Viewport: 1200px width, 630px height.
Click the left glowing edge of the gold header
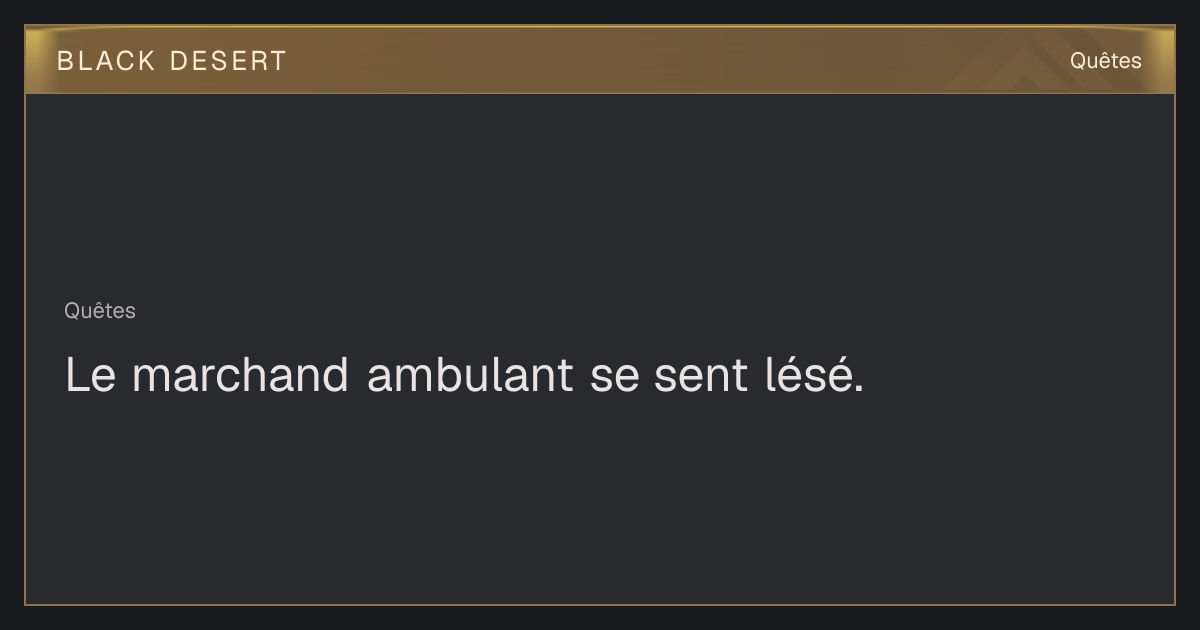34,60
